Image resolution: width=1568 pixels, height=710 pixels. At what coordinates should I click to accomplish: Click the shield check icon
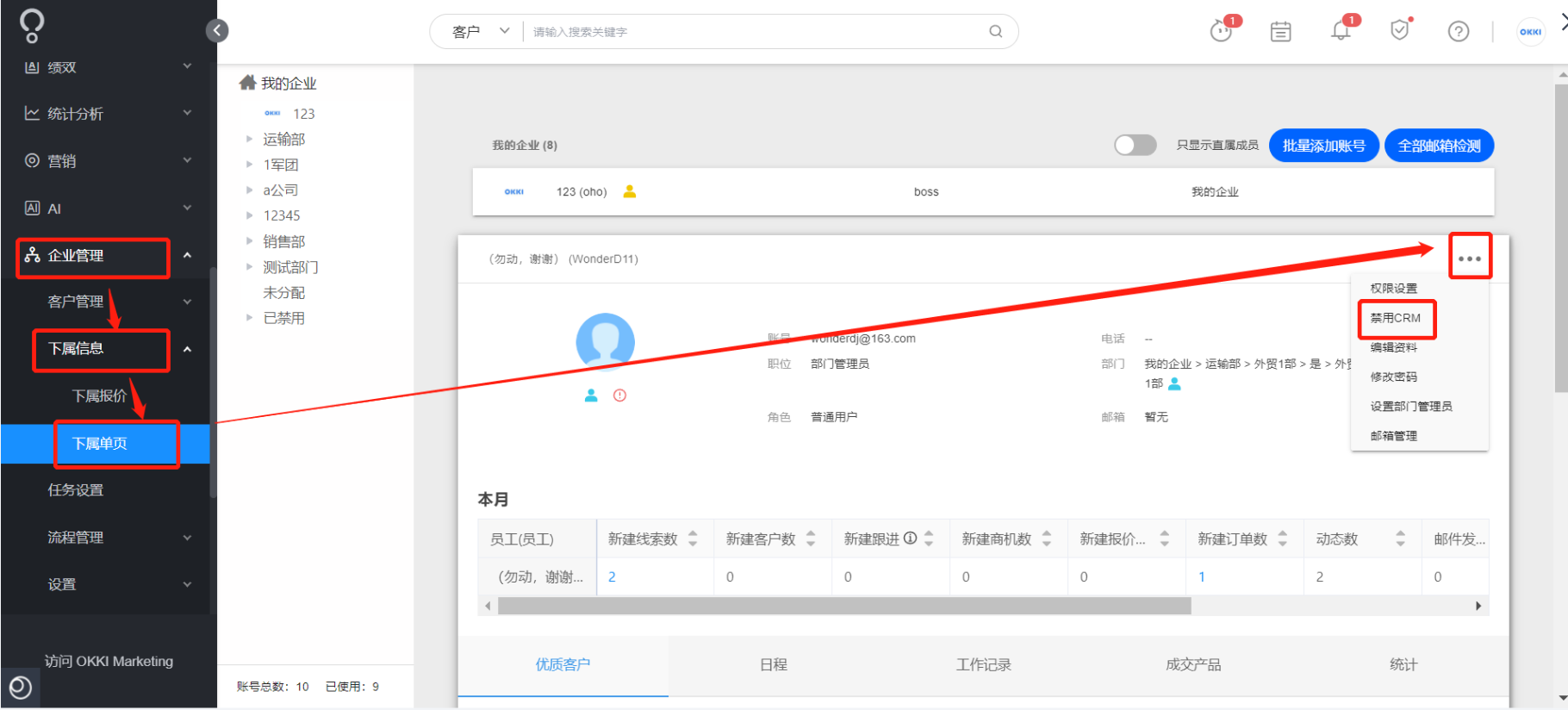point(1400,31)
